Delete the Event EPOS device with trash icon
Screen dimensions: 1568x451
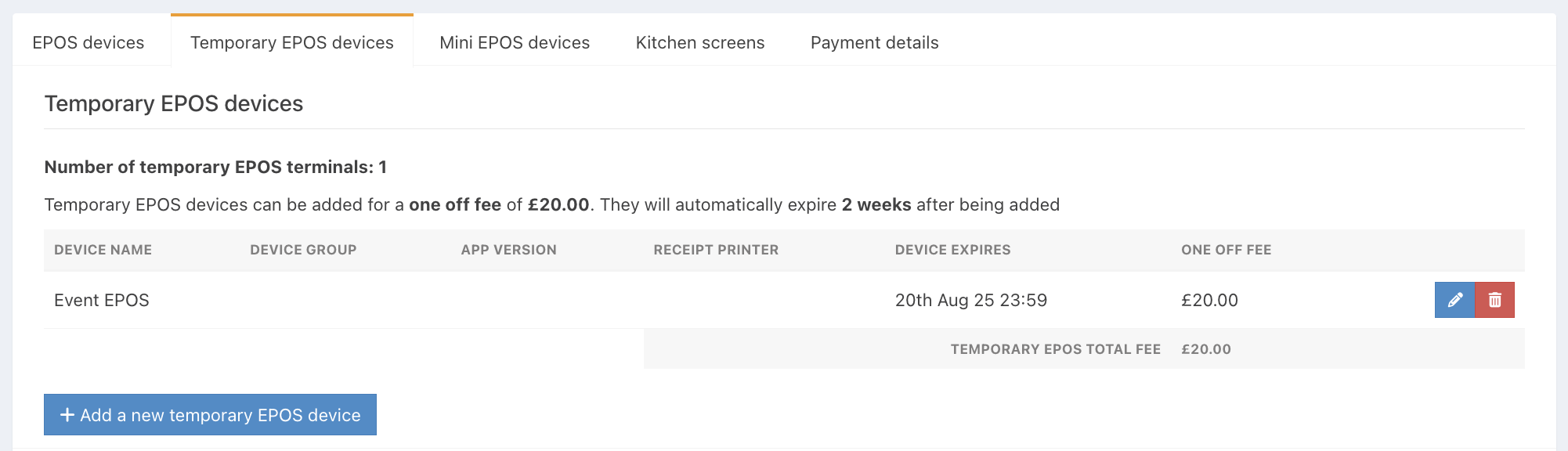click(1494, 300)
